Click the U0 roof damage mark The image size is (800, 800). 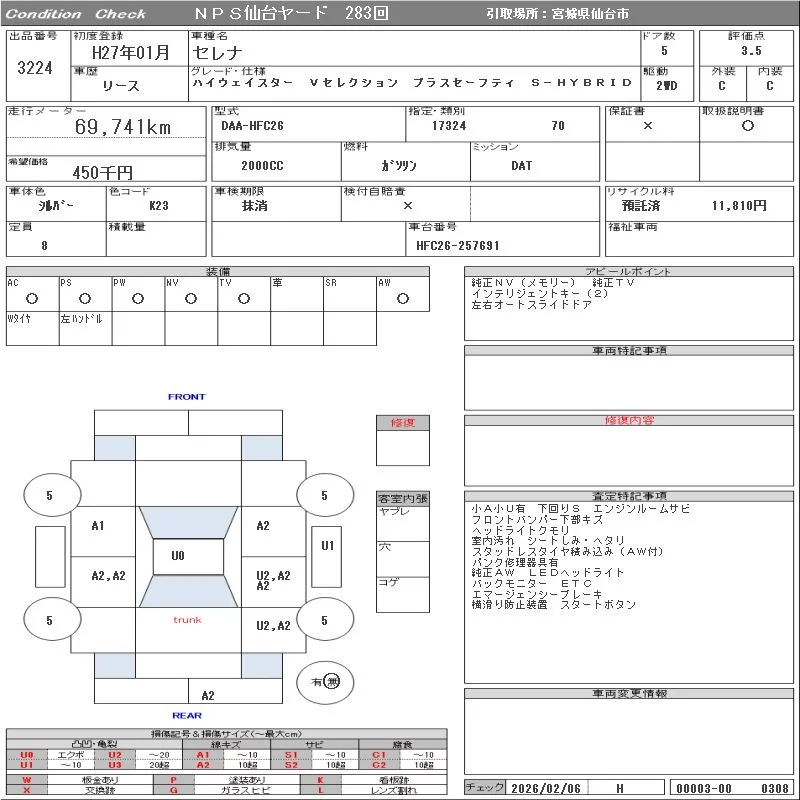tap(178, 556)
